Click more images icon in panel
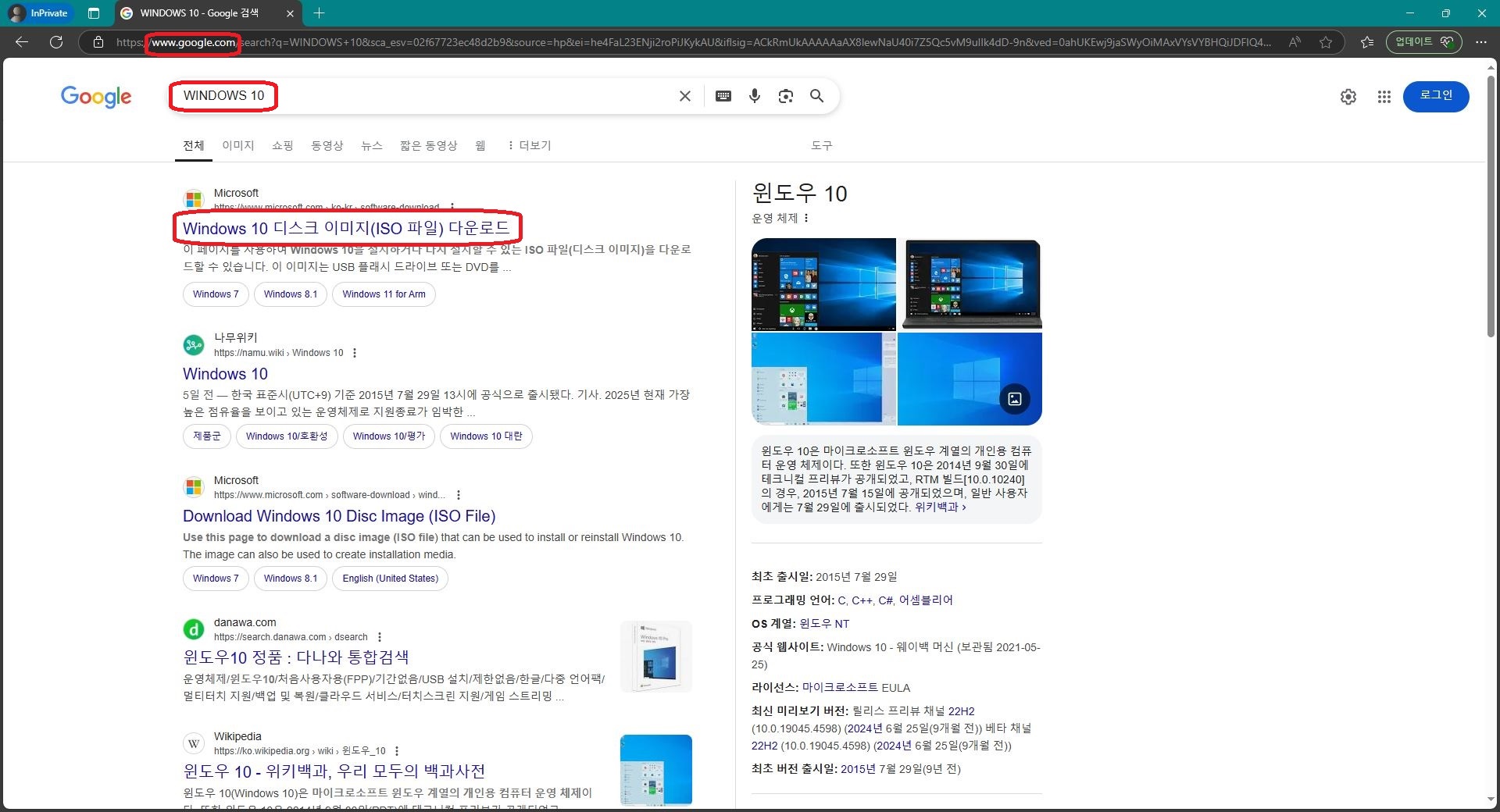Screen dimensions: 1500x812 [1015, 399]
